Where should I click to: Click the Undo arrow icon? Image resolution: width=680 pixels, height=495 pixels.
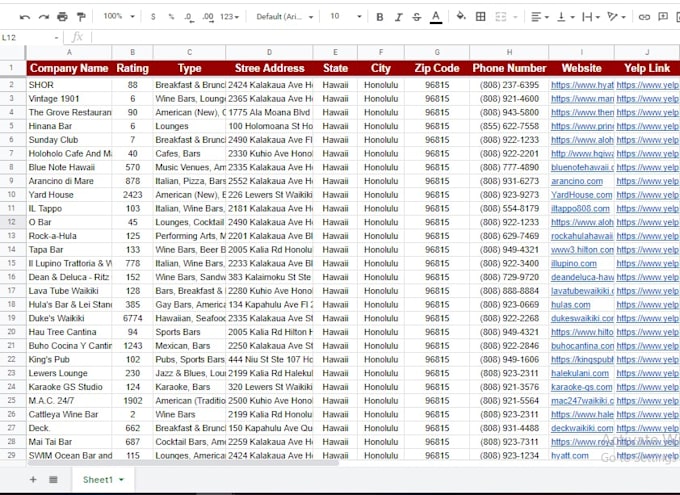point(25,17)
